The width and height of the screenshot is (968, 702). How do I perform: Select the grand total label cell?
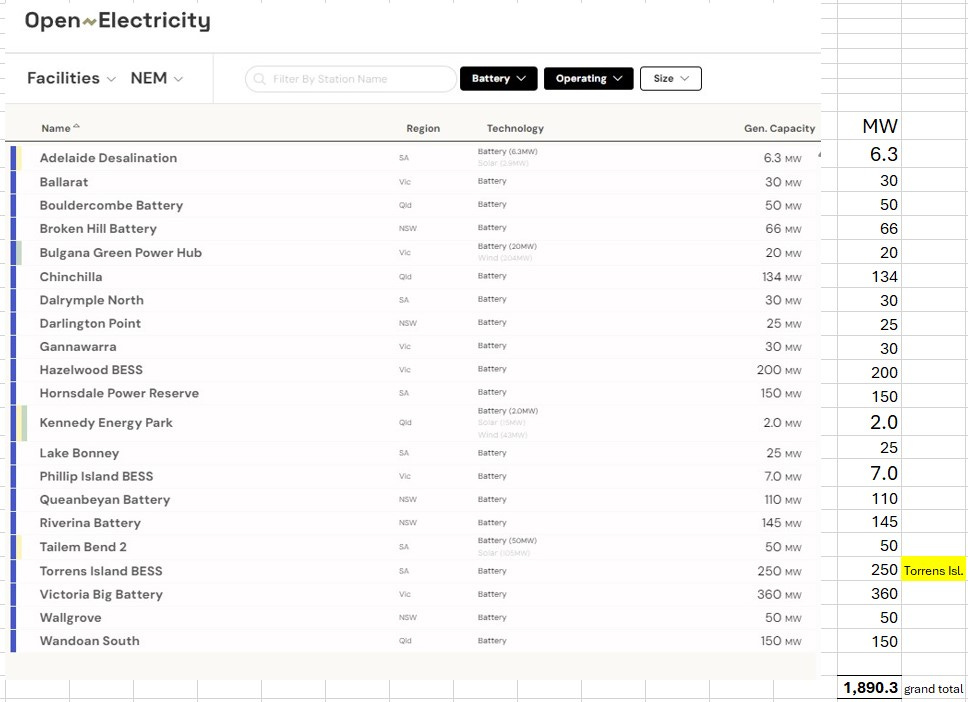[933, 689]
